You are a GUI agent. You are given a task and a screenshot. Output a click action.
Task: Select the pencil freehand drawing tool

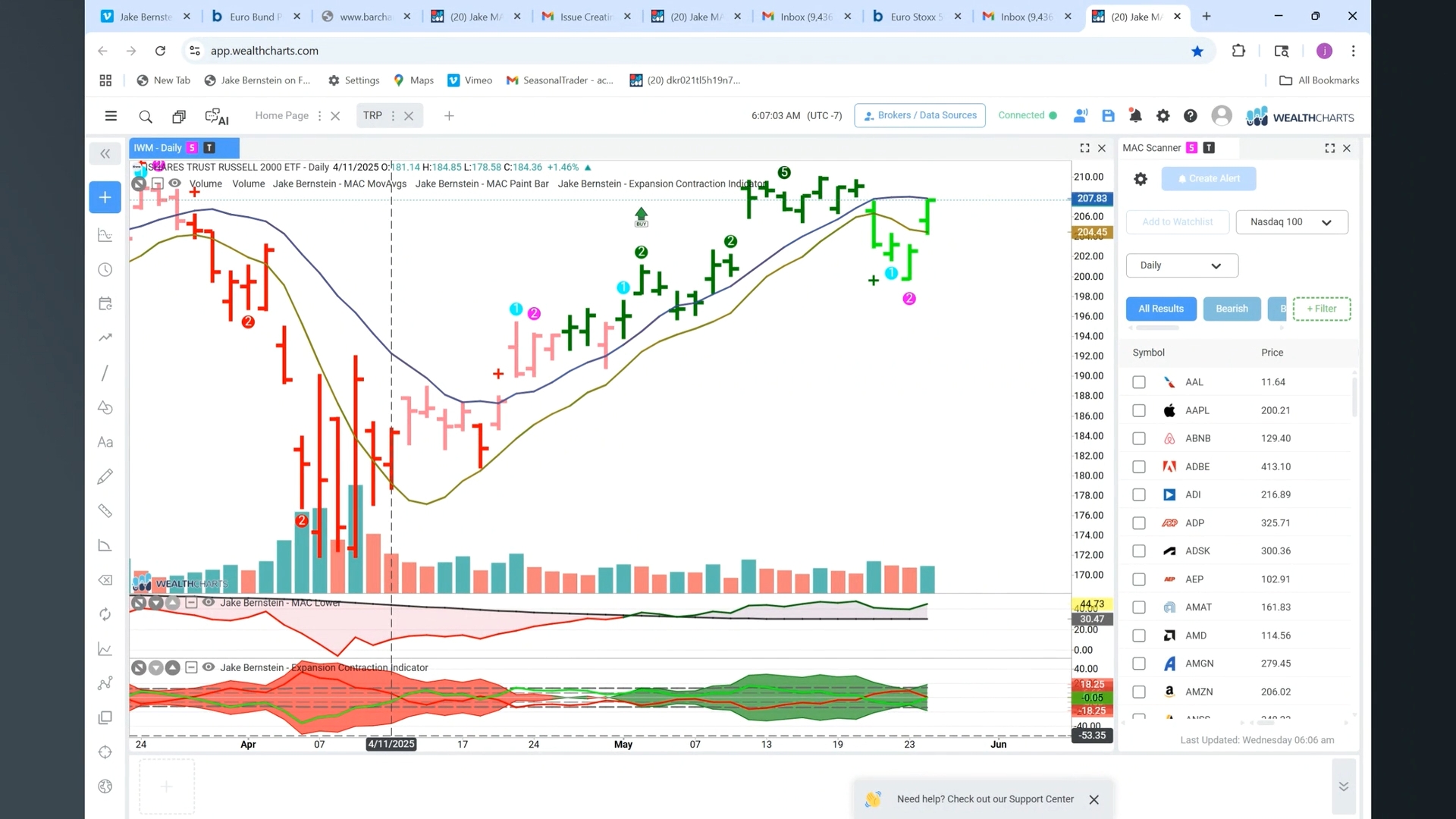point(105,476)
